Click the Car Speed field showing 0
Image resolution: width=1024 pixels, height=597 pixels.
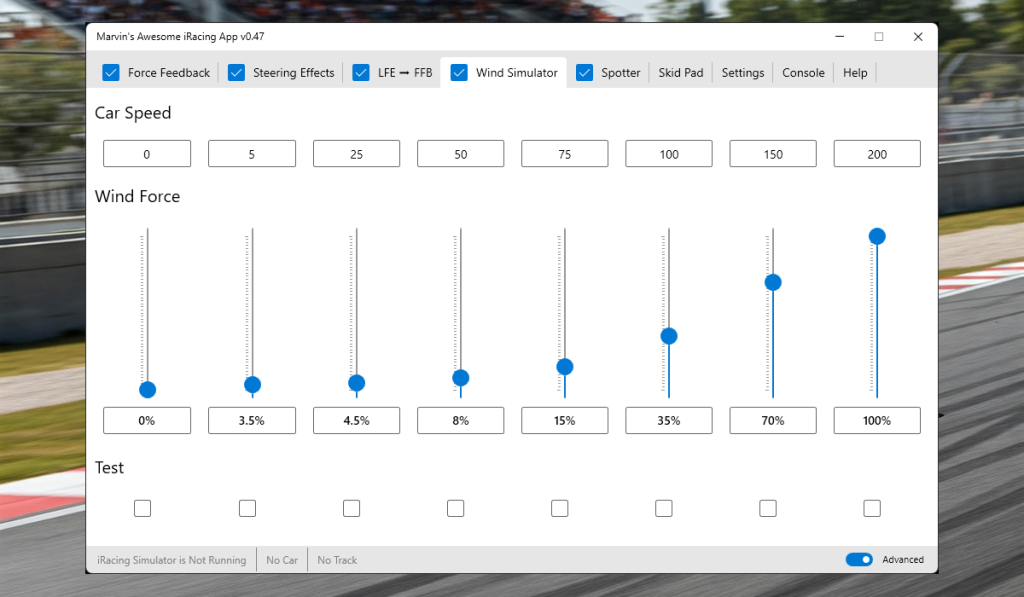click(147, 153)
